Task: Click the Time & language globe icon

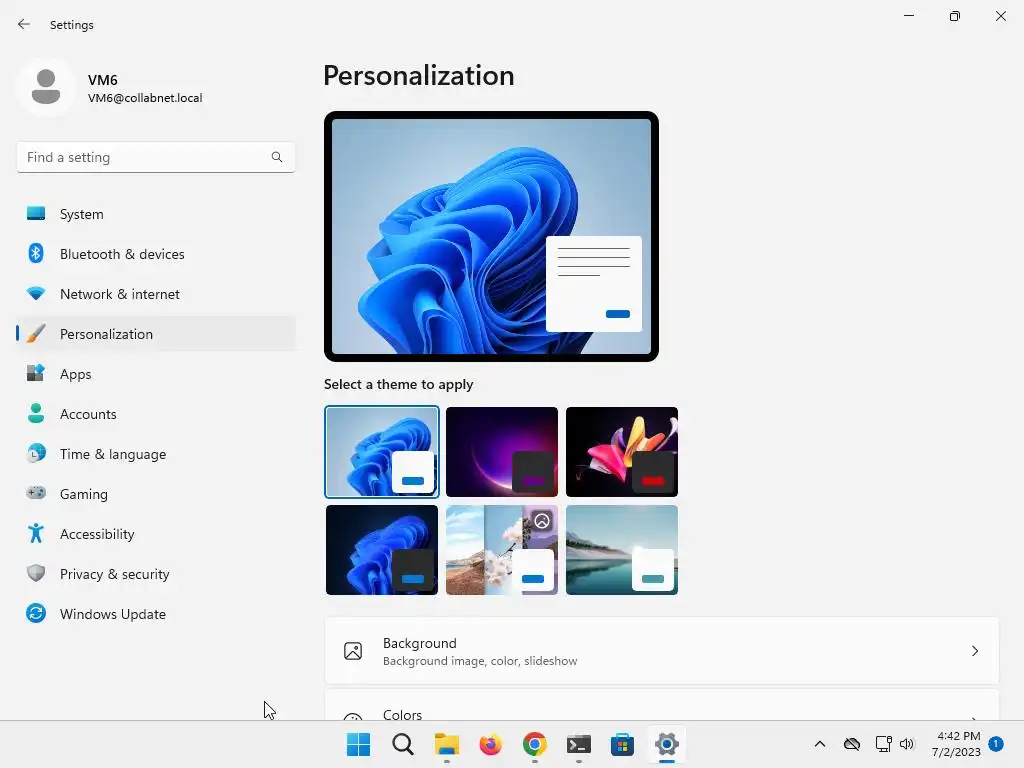Action: point(36,453)
